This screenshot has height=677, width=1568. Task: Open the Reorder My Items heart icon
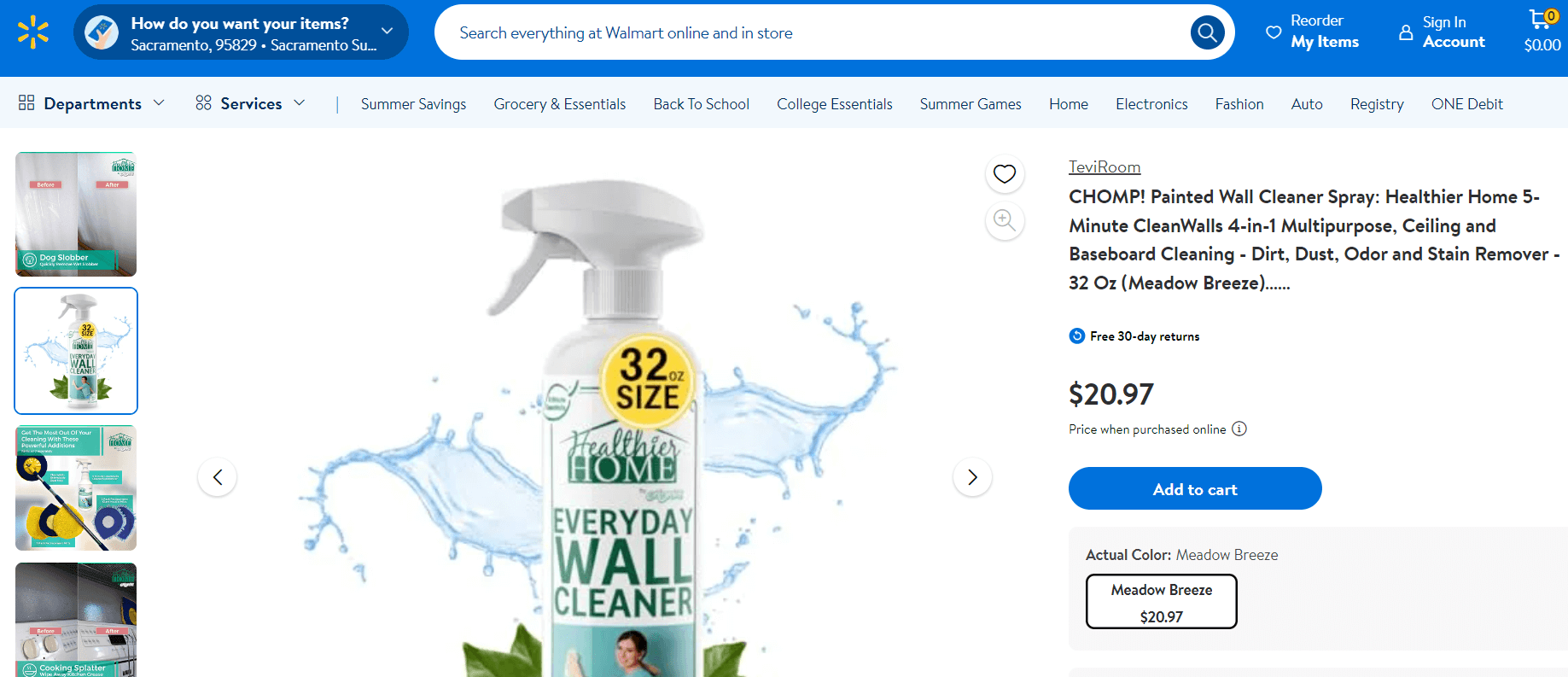tap(1275, 32)
